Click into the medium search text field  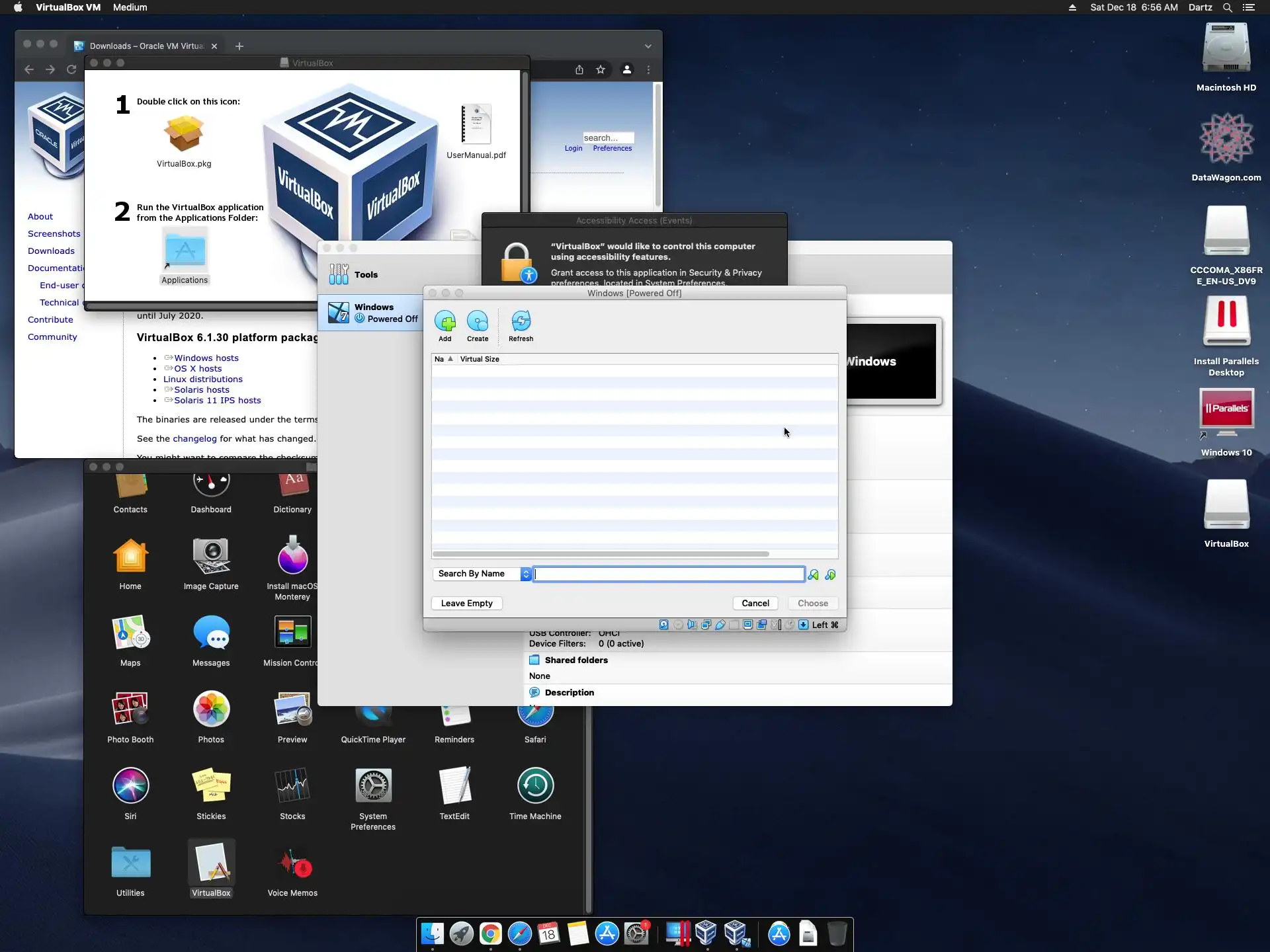tap(668, 574)
